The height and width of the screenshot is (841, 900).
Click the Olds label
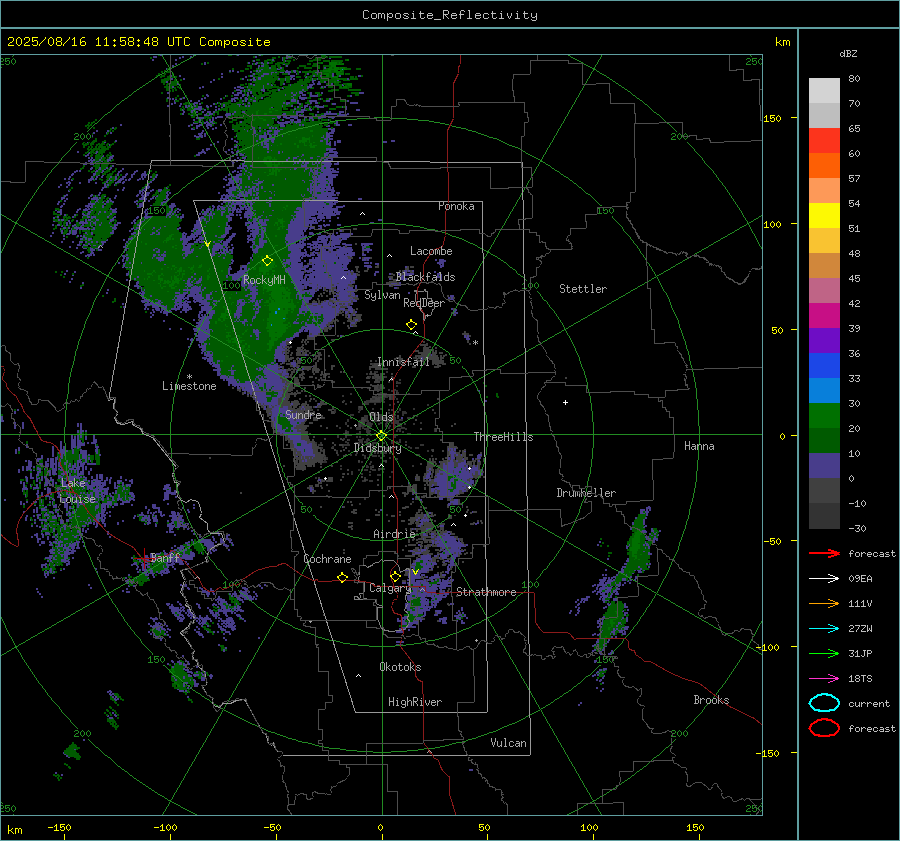tap(381, 417)
